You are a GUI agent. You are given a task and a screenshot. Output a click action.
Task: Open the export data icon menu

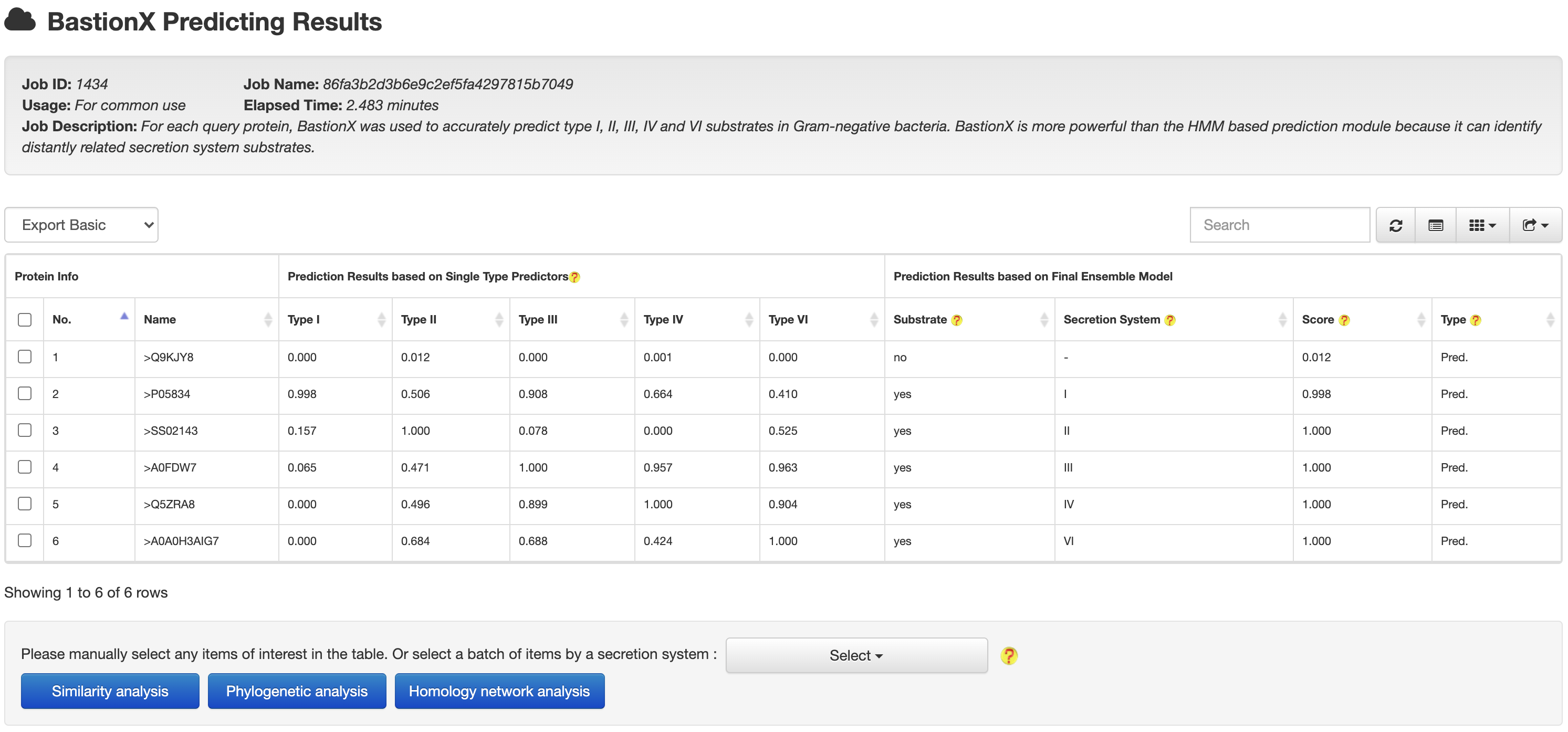(1534, 225)
